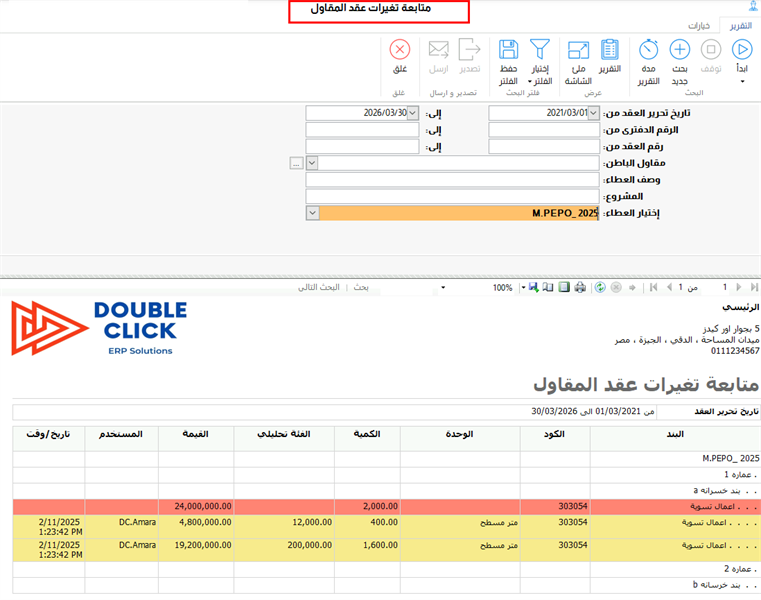Image resolution: width=761 pixels, height=600 pixels.
Task: Open مدة التقرير stopwatch icon
Action: point(649,50)
